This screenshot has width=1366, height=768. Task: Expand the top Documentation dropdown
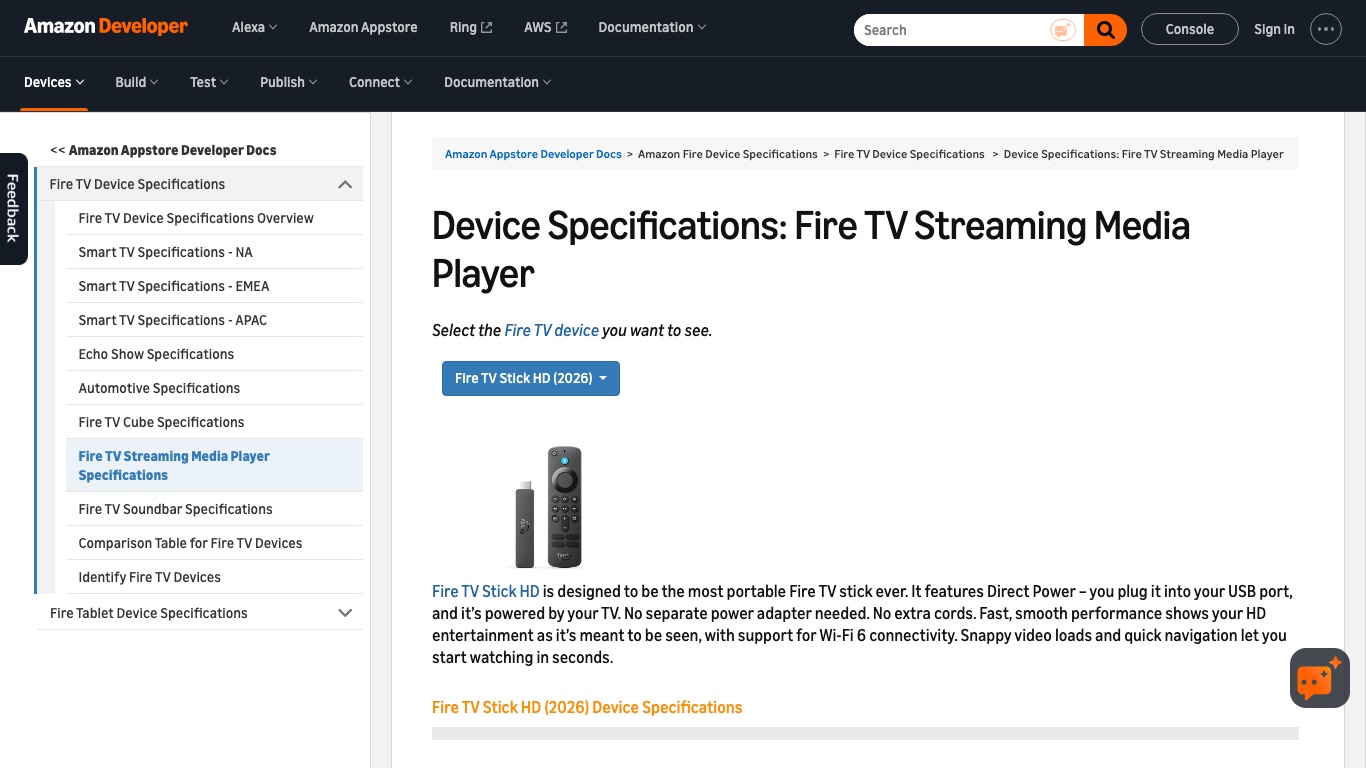point(652,27)
